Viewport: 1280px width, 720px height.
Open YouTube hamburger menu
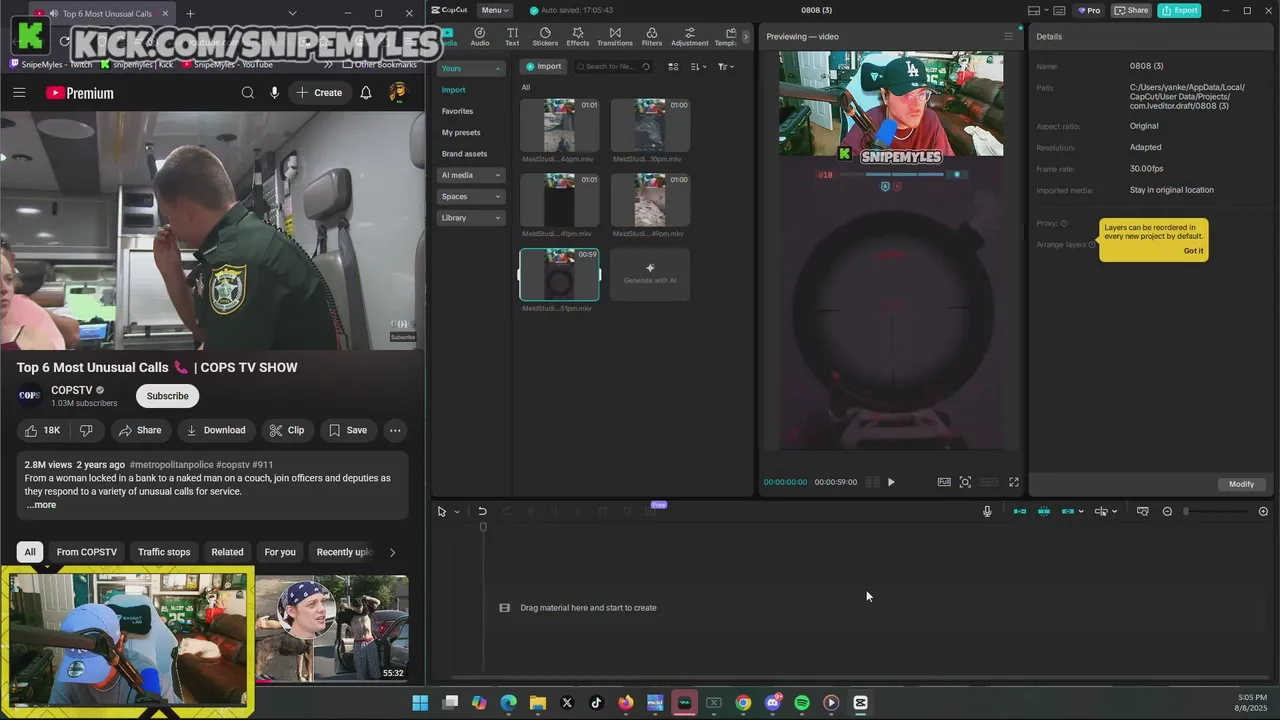click(19, 93)
